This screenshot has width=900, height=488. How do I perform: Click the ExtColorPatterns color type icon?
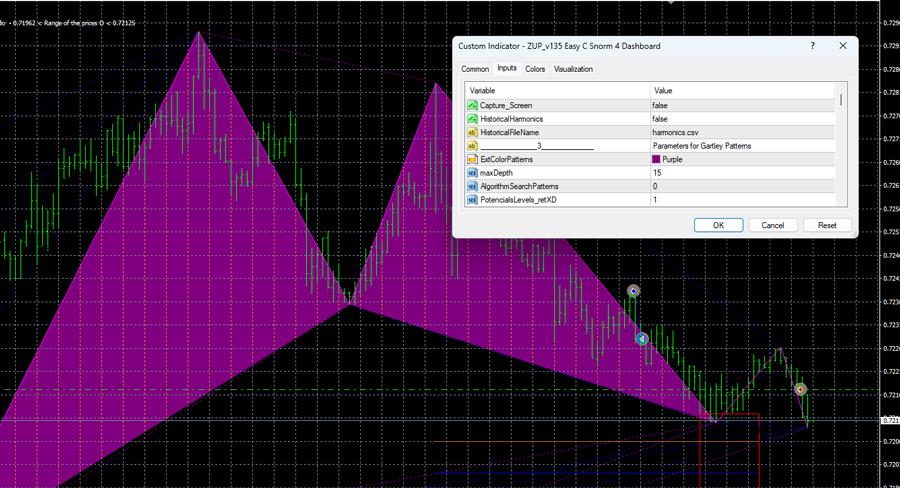(472, 160)
